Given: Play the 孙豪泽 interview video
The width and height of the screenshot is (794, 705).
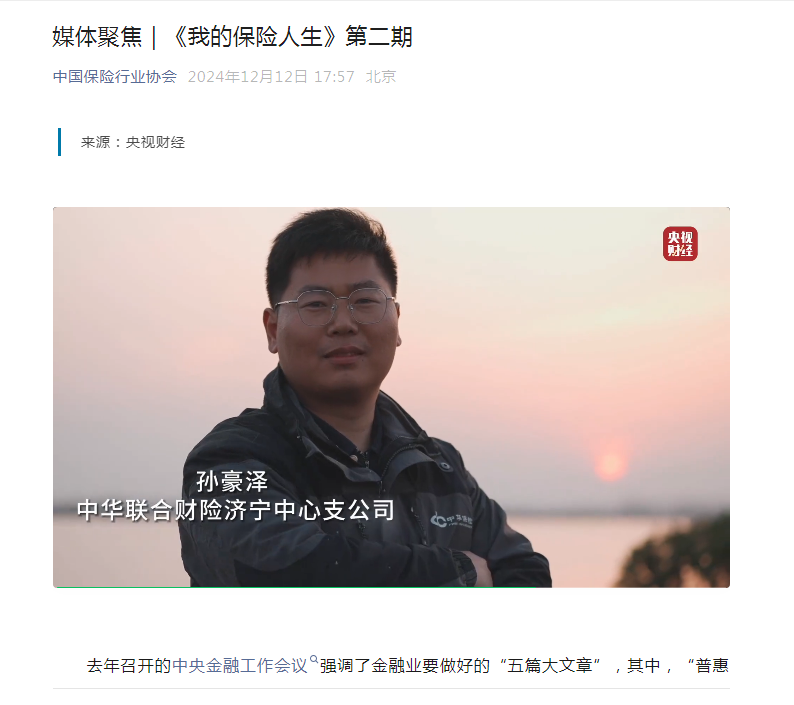Looking at the screenshot, I should (x=391, y=397).
